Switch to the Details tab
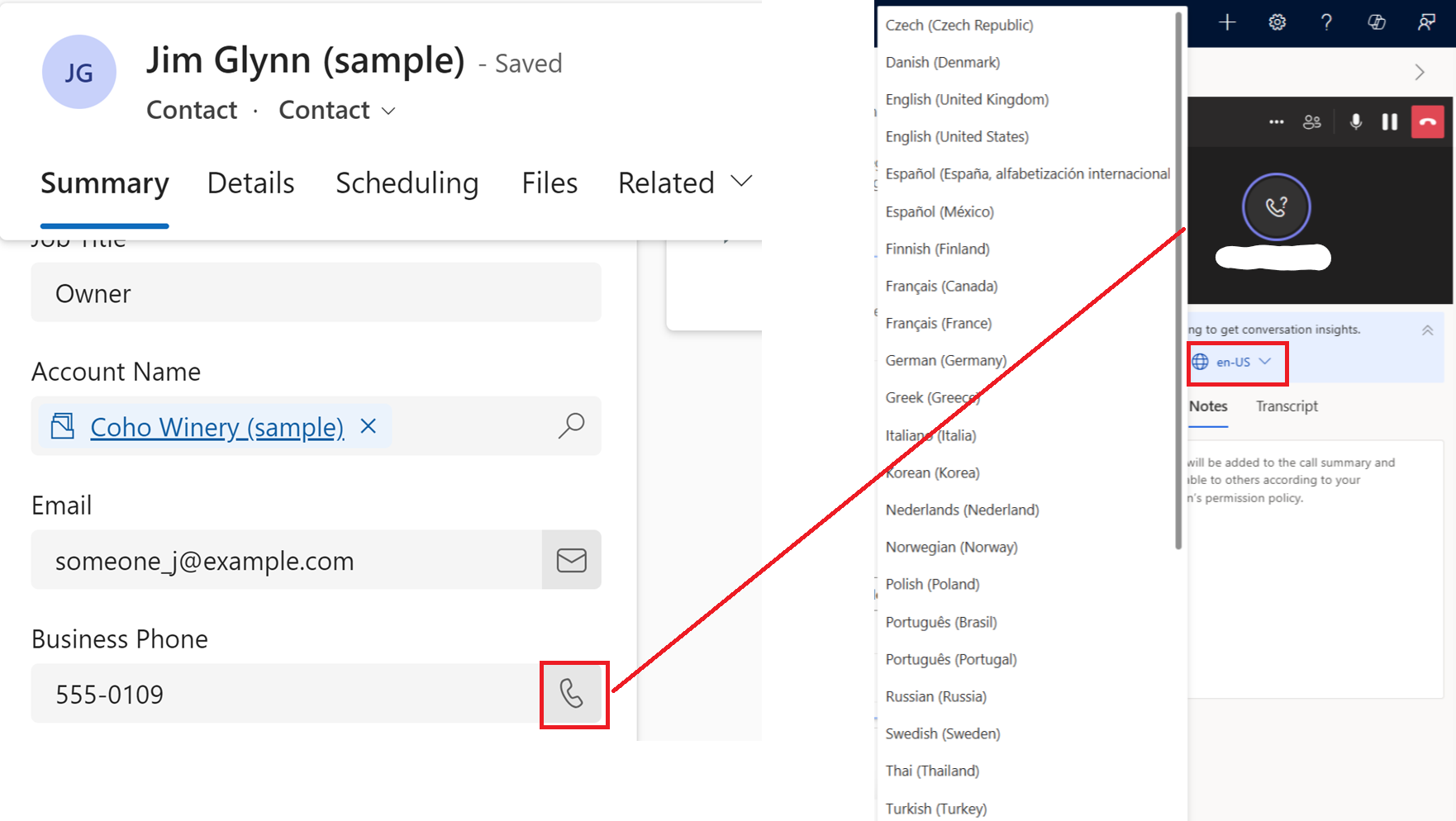Screen dimensions: 1456x821 250,183
